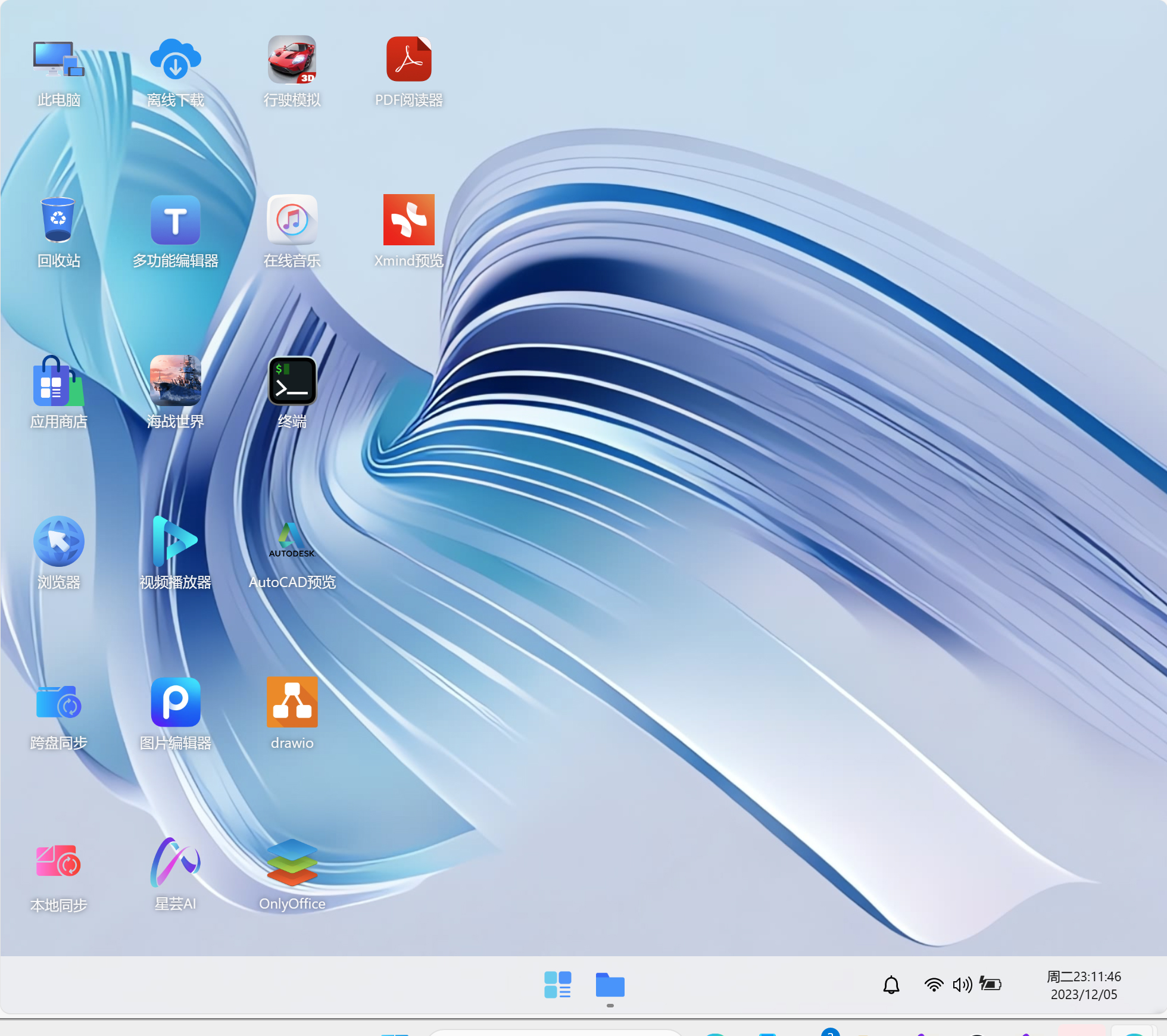Open the 视频播放器 play icon
Viewport: 1167px width, 1036px height.
175,541
